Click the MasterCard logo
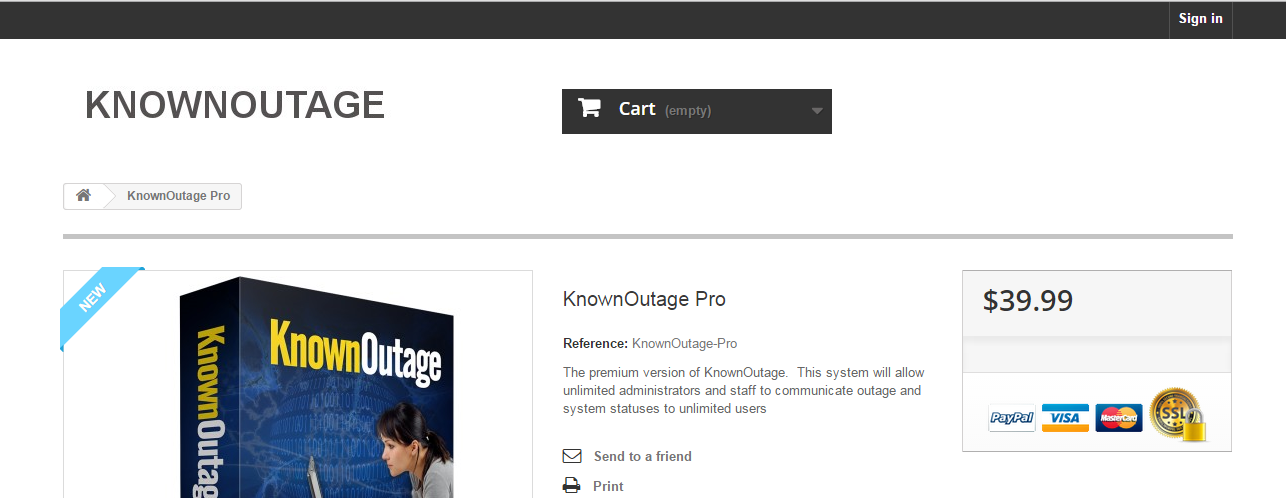The image size is (1286, 498). [x=1119, y=418]
